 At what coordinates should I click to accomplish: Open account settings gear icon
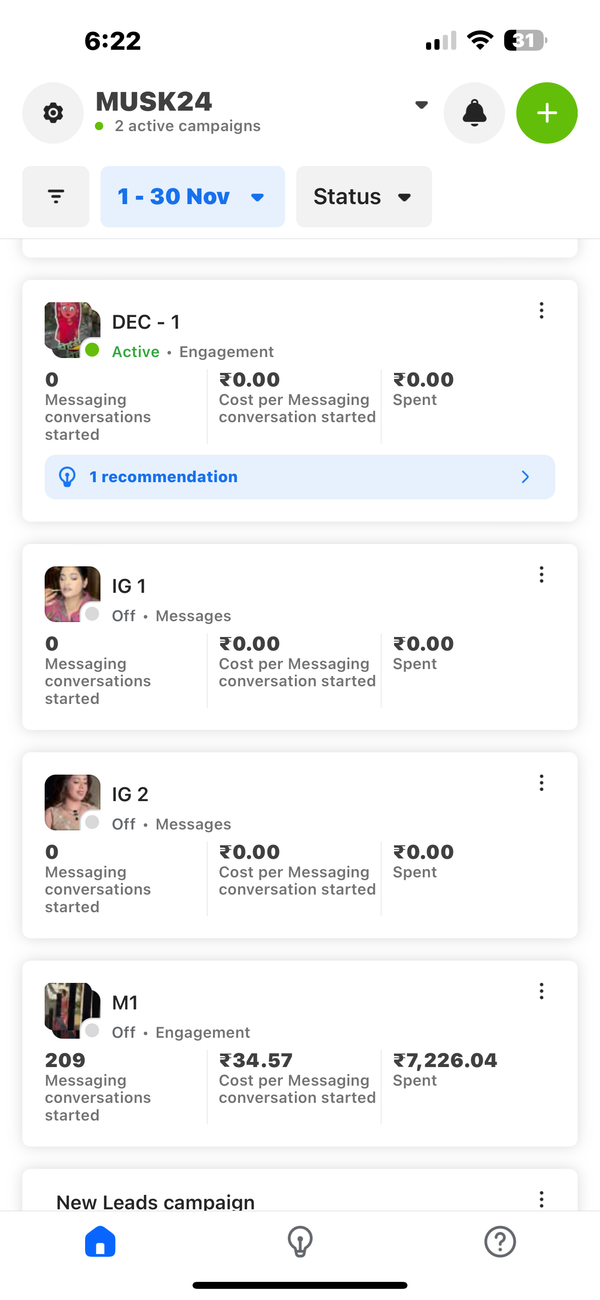(53, 113)
